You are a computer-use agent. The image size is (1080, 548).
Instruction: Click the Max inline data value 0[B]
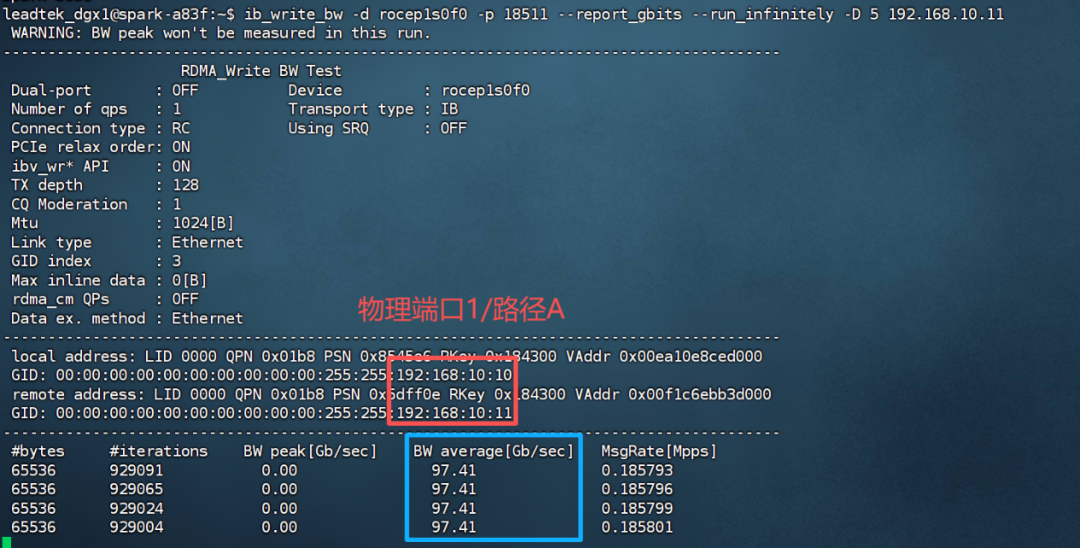click(189, 280)
